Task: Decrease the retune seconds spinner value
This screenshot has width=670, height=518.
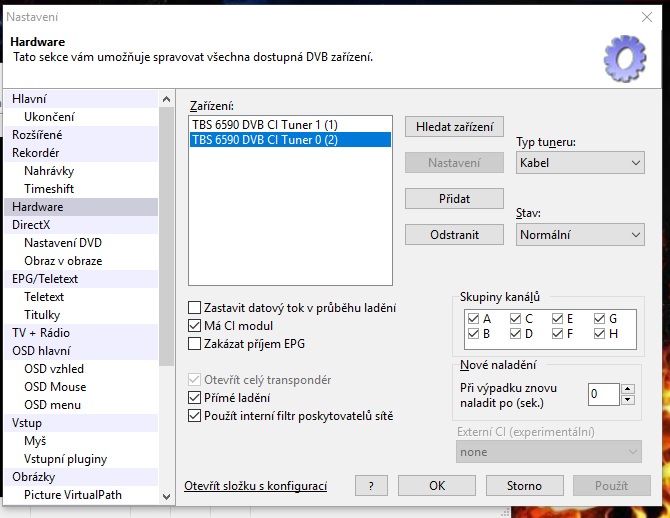Action: pyautogui.click(x=627, y=400)
